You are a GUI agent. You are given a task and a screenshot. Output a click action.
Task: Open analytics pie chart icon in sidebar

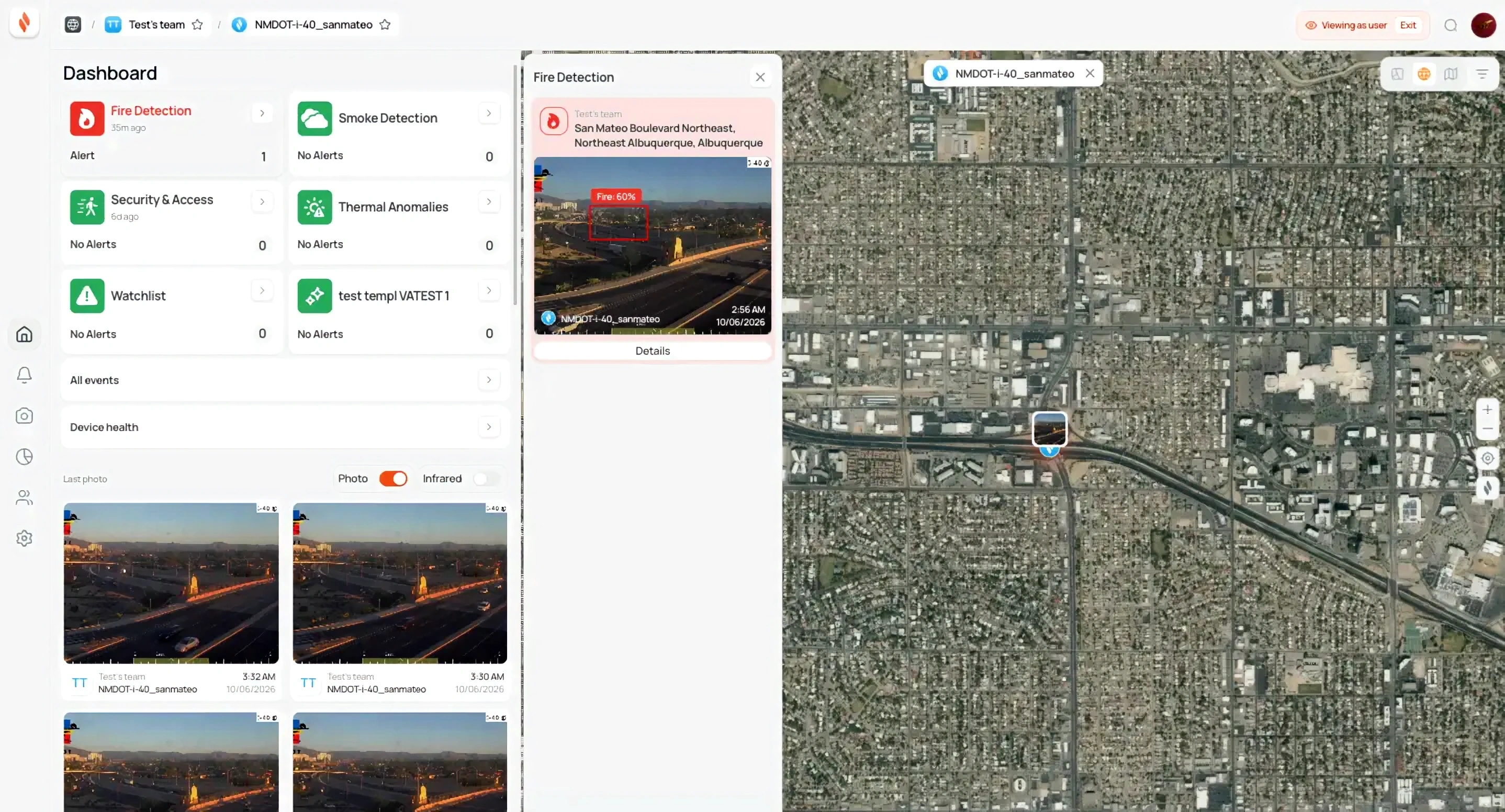pos(24,456)
